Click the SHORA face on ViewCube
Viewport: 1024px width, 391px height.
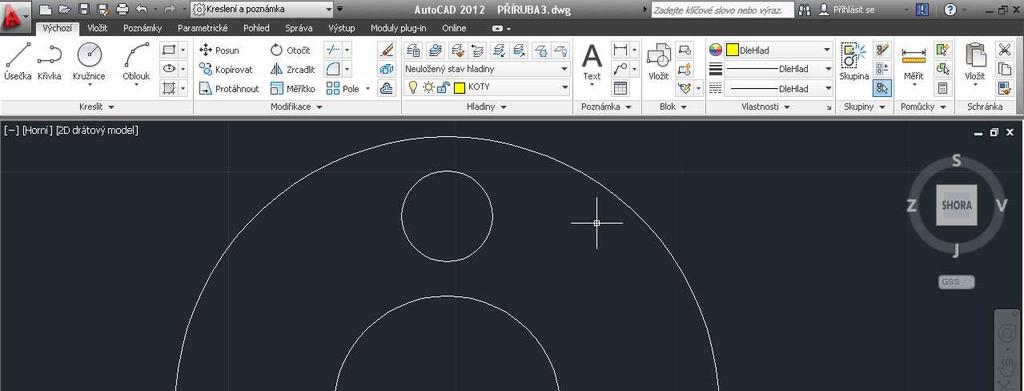click(x=956, y=205)
